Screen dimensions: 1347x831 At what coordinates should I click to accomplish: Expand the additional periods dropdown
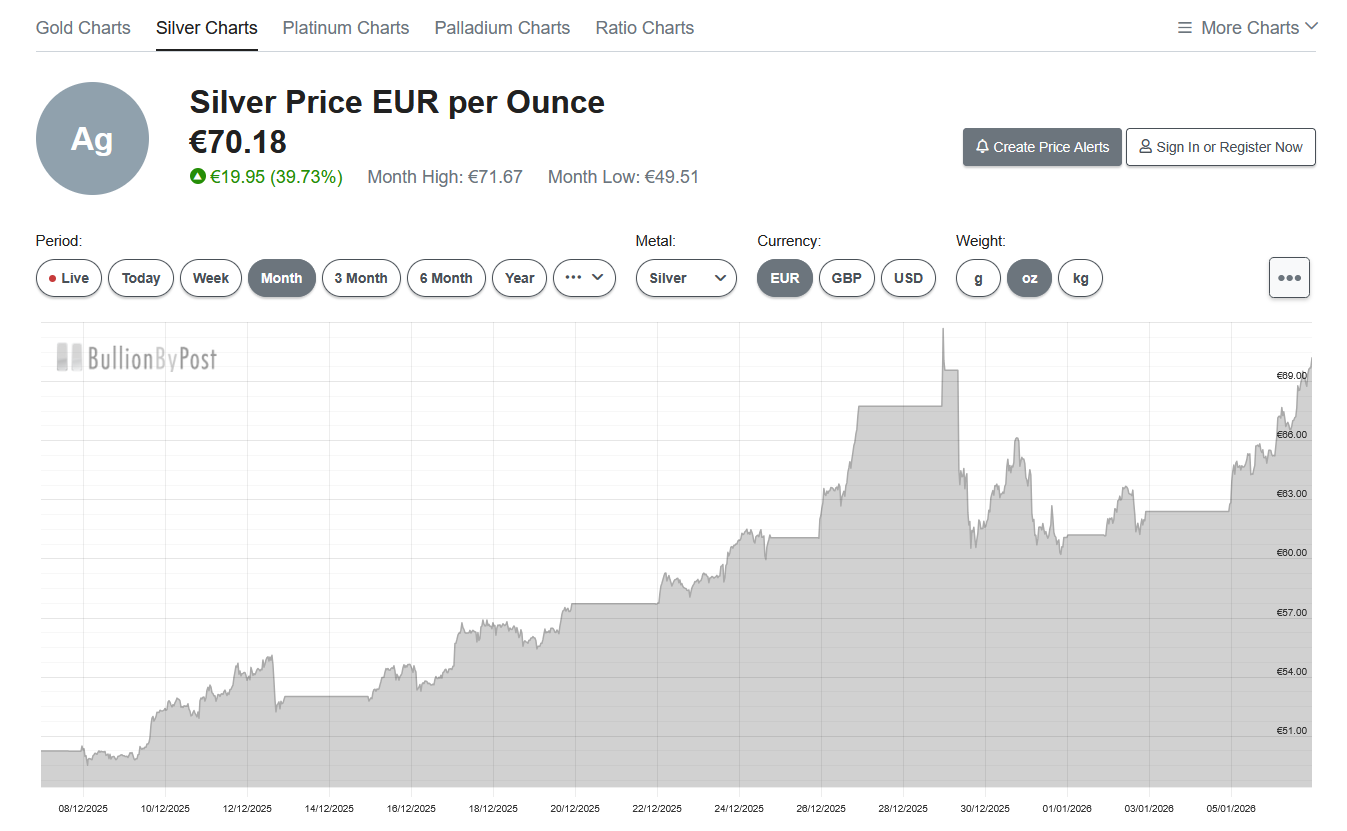click(x=584, y=278)
